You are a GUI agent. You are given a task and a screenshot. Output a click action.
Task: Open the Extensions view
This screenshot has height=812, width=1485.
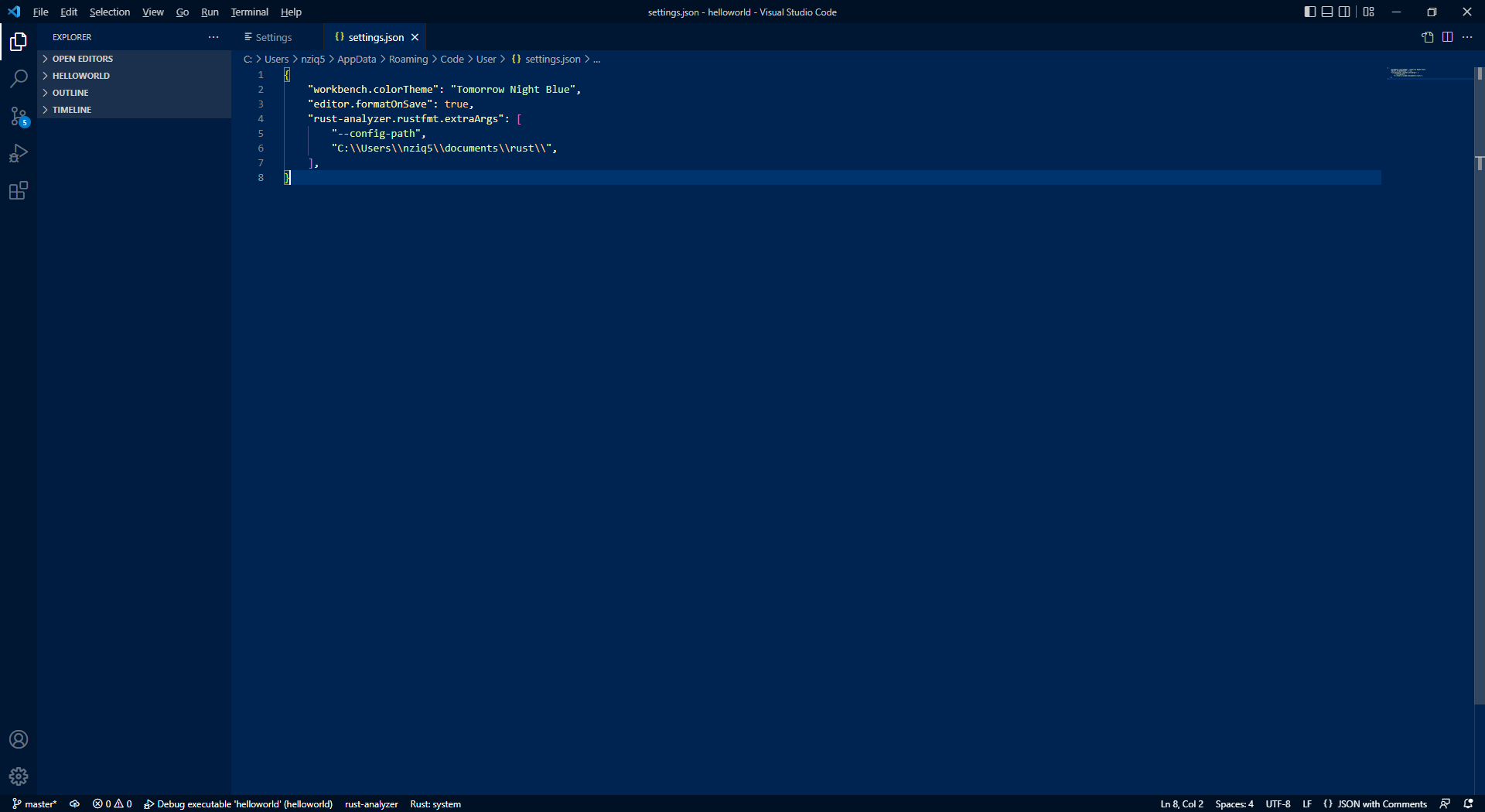click(x=19, y=190)
